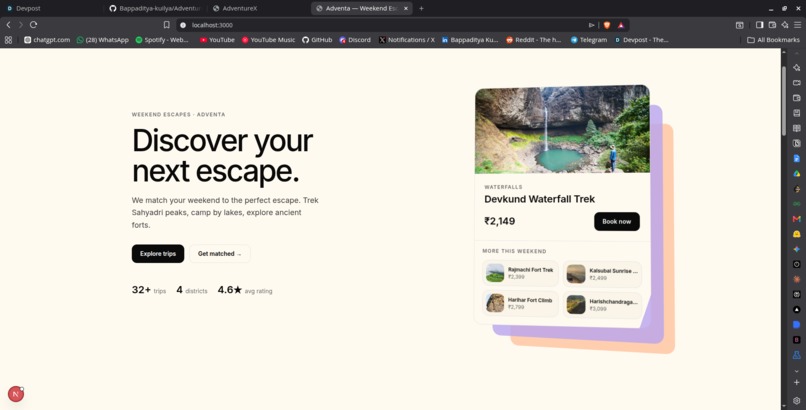Open the Bappaditya Ku... LinkedIn bookmark
The image size is (806, 410).
(470, 40)
